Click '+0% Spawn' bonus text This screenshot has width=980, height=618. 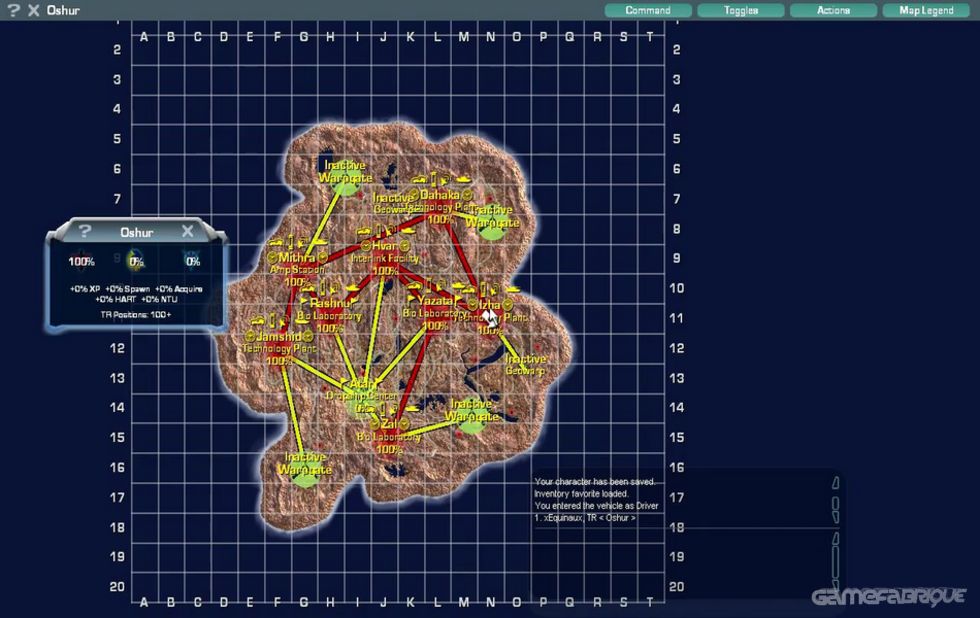point(128,289)
